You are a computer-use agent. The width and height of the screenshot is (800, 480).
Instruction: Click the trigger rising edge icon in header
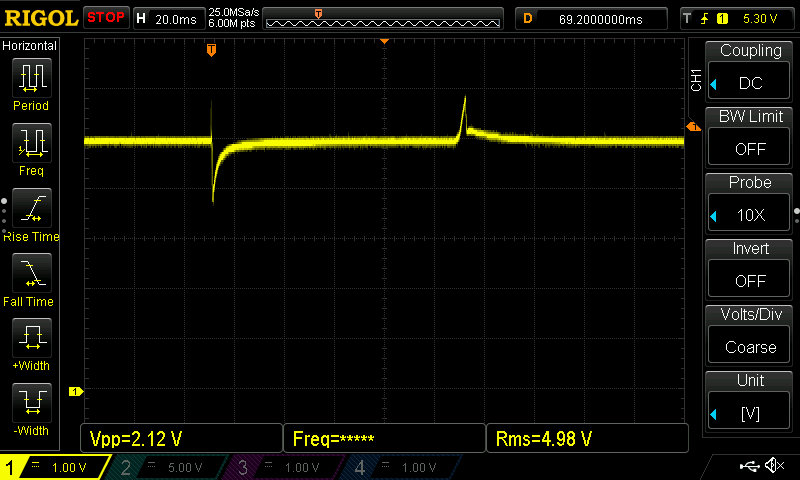705,19
